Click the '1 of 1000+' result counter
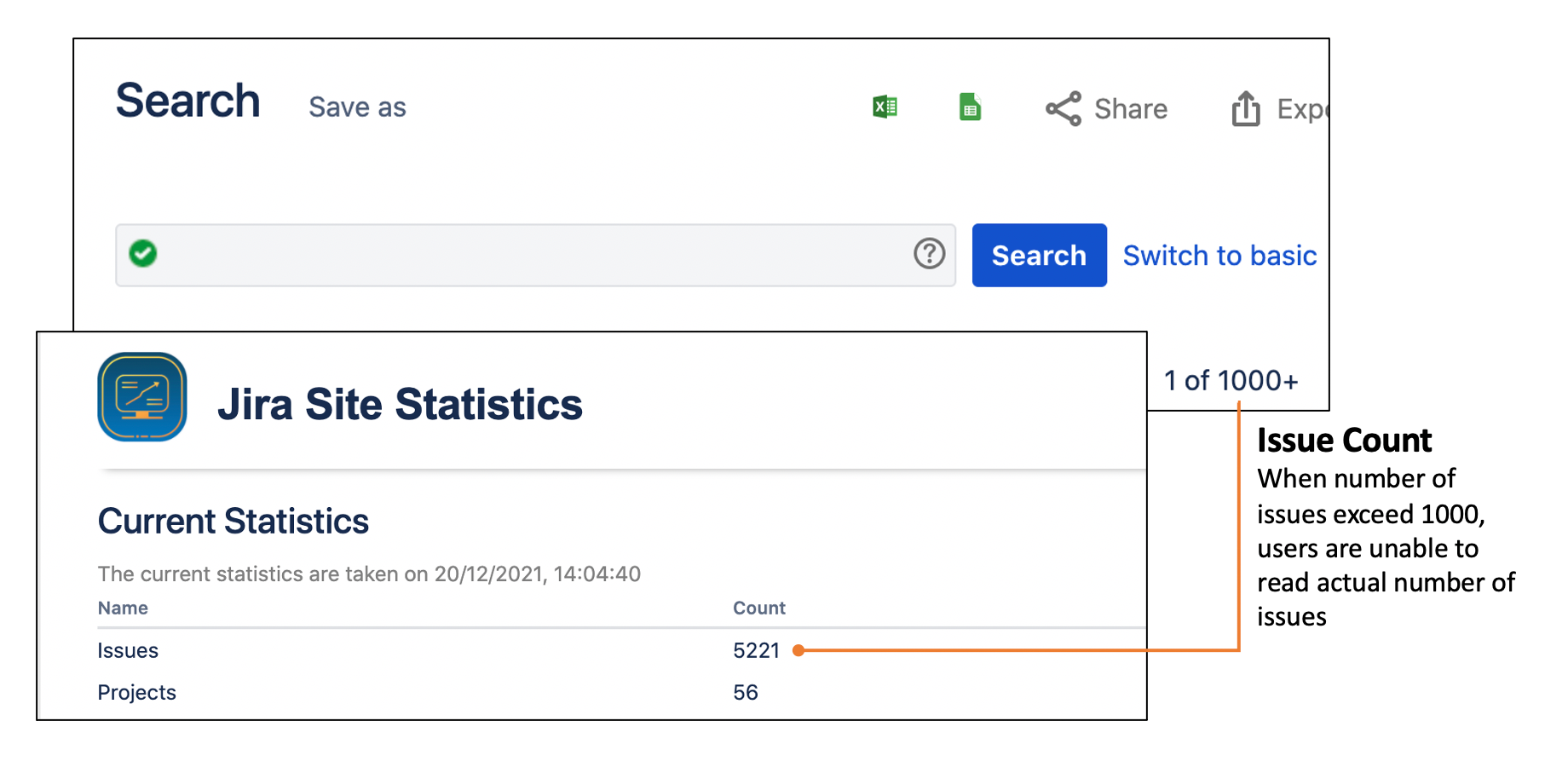This screenshot has width=1568, height=767. (1231, 380)
